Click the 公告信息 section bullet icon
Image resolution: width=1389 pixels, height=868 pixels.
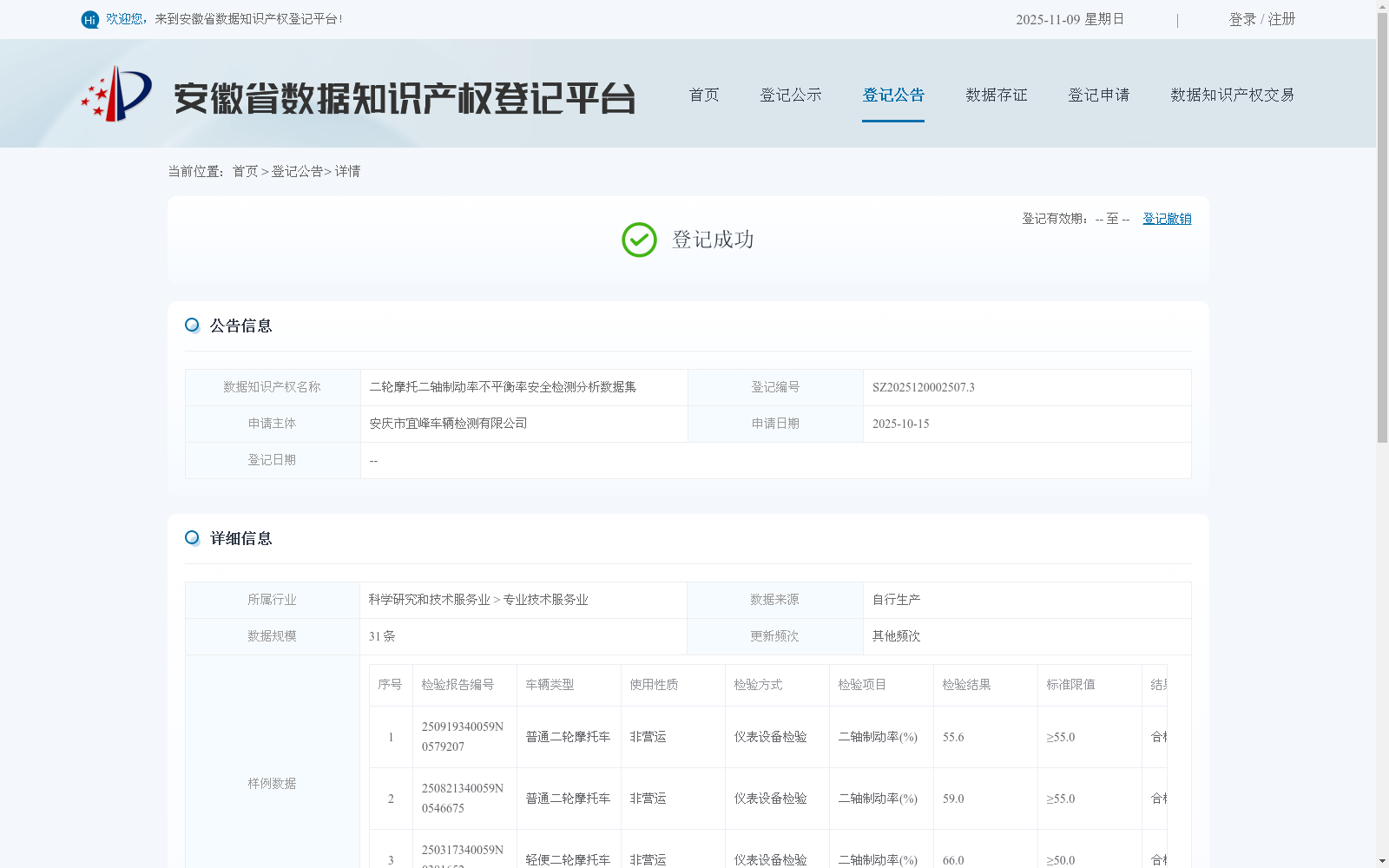point(192,325)
